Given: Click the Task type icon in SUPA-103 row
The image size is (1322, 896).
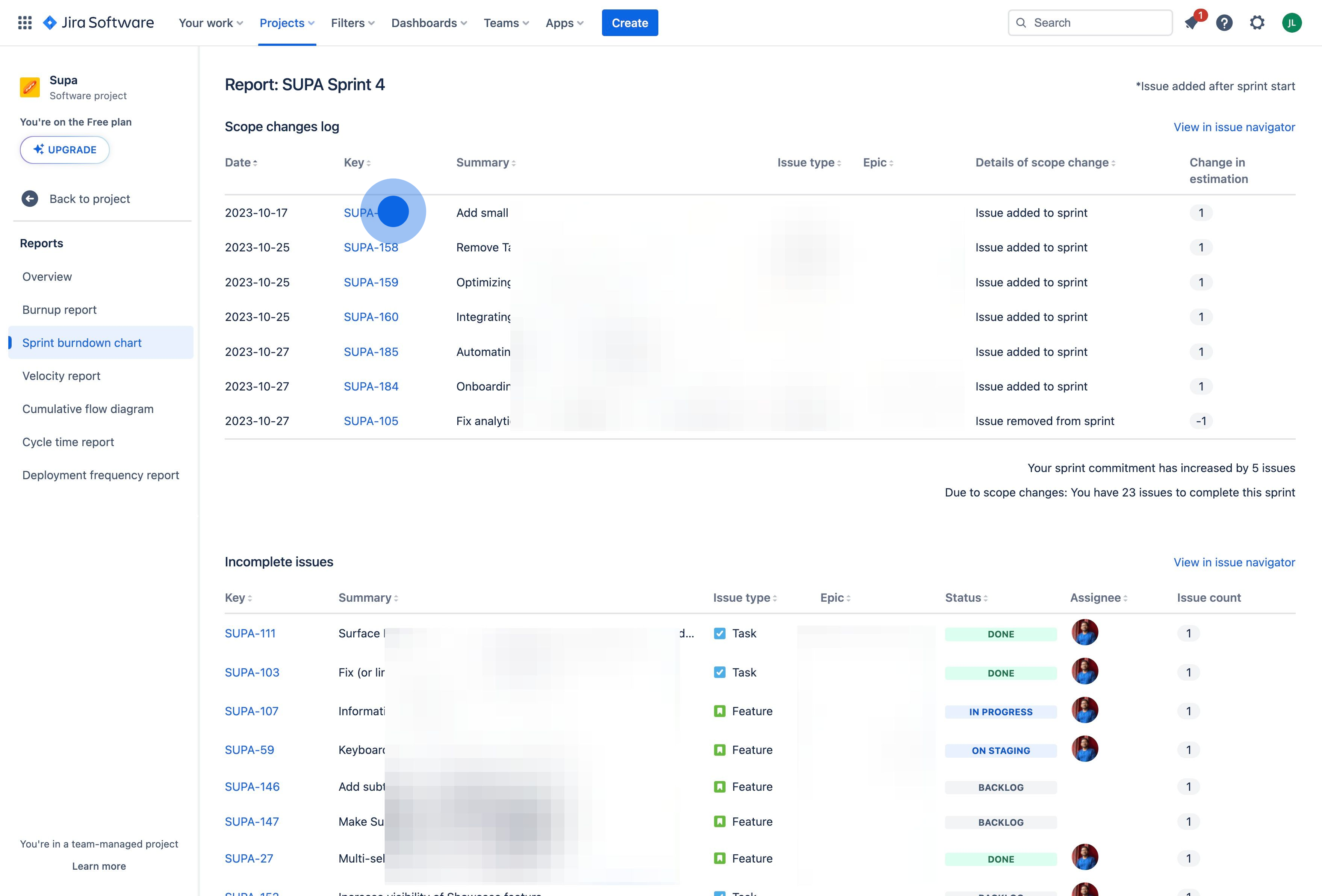Looking at the screenshot, I should tap(720, 672).
